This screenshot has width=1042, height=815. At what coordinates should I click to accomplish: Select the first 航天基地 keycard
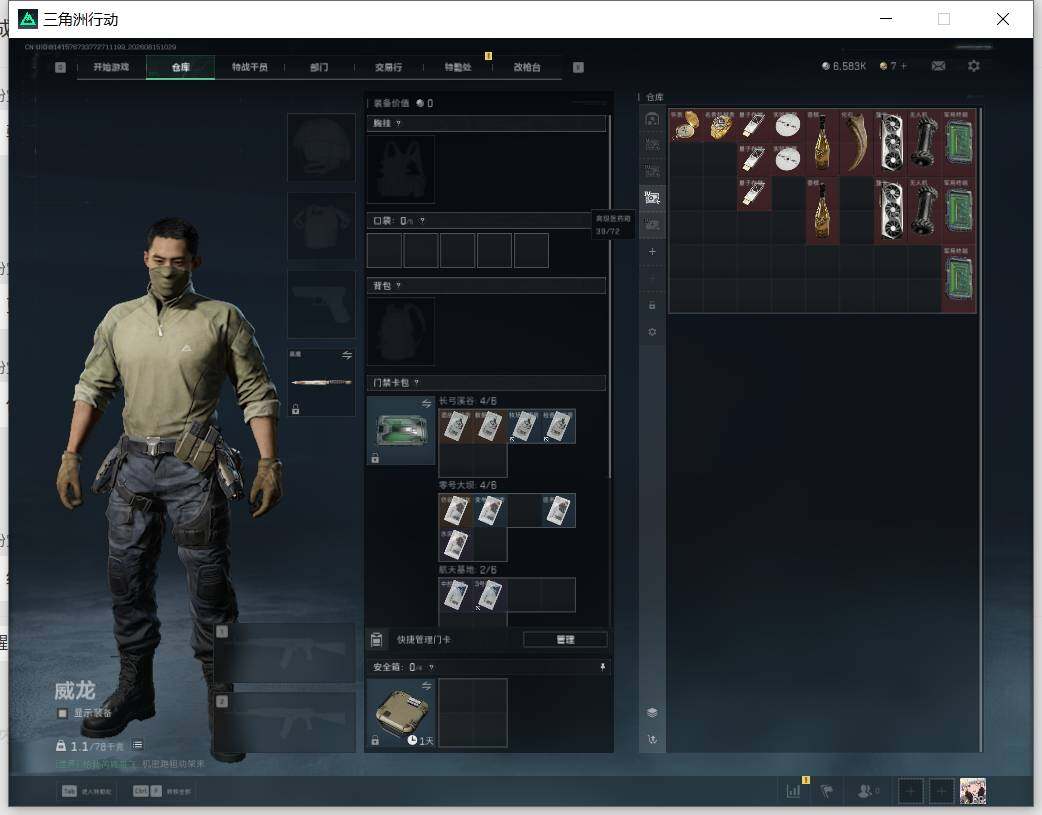point(456,595)
